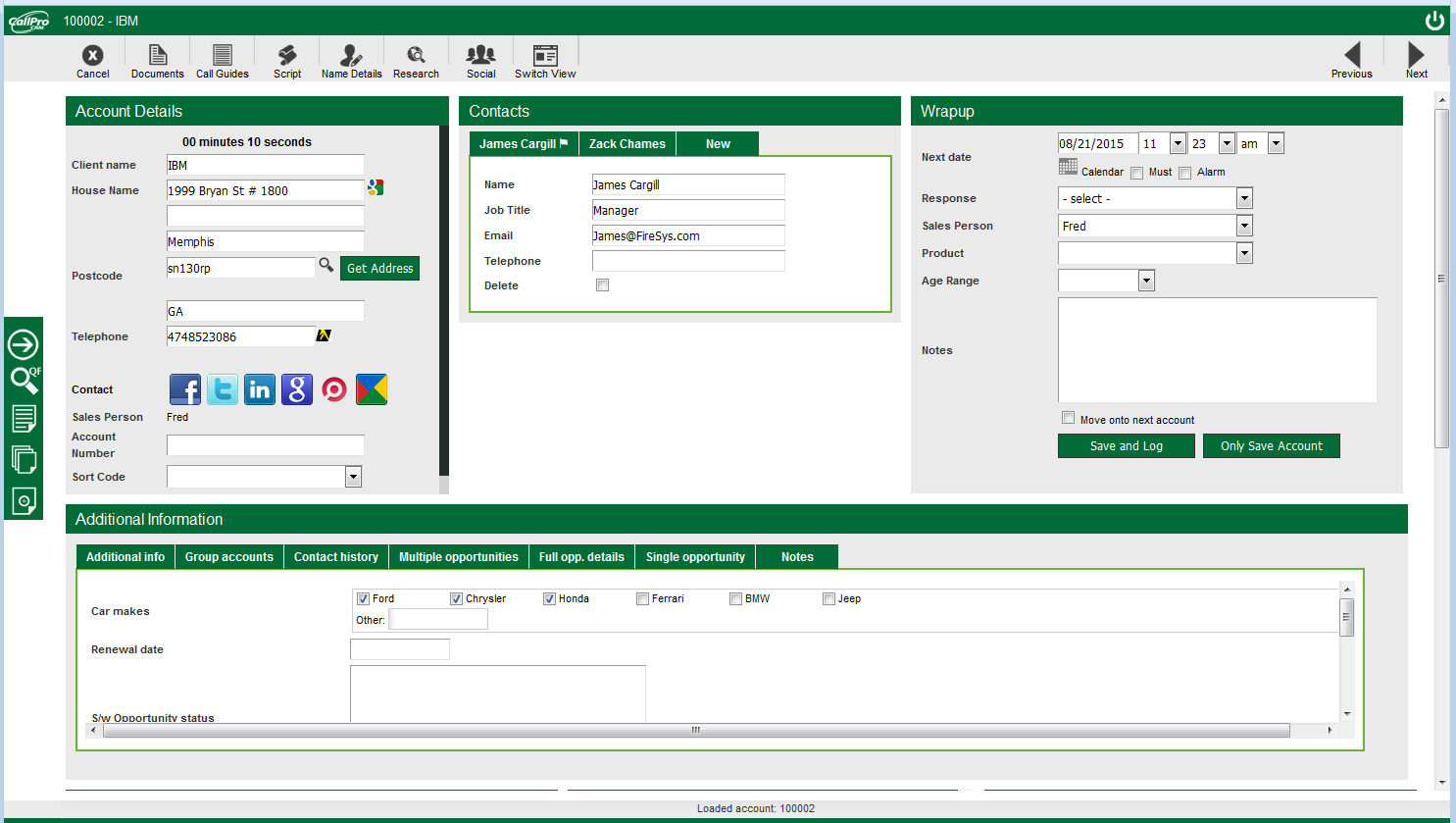
Task: Open the am/pm dropdown
Action: (x=1261, y=143)
